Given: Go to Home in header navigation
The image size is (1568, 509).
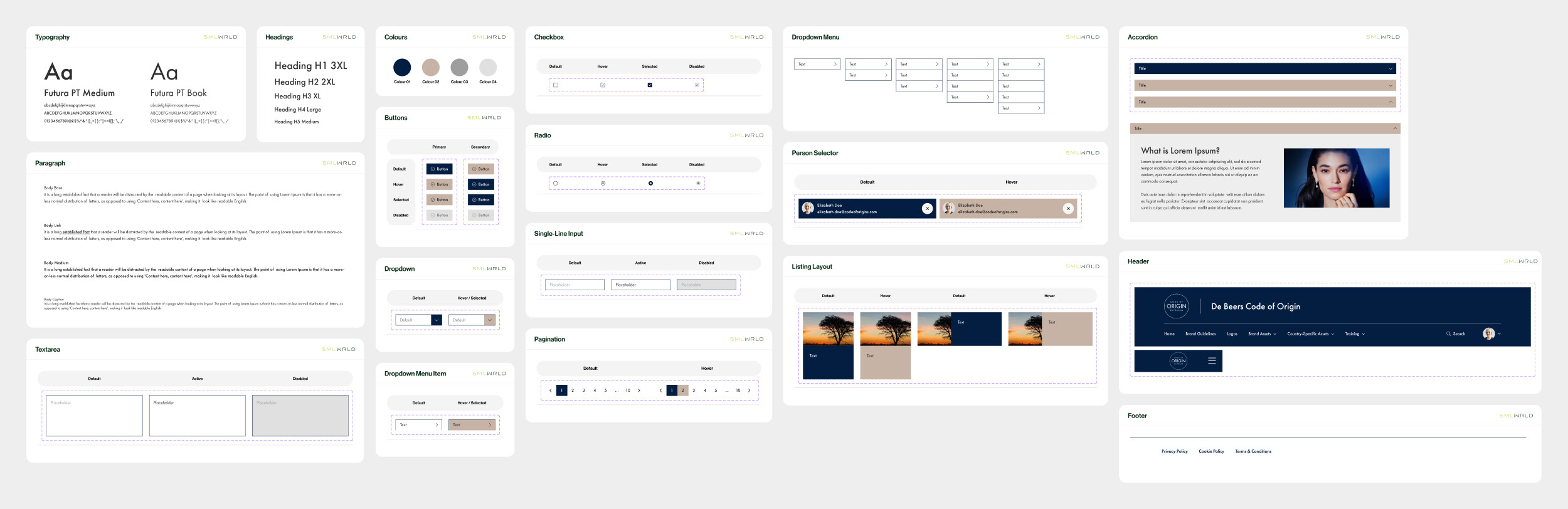Looking at the screenshot, I should pyautogui.click(x=1169, y=334).
